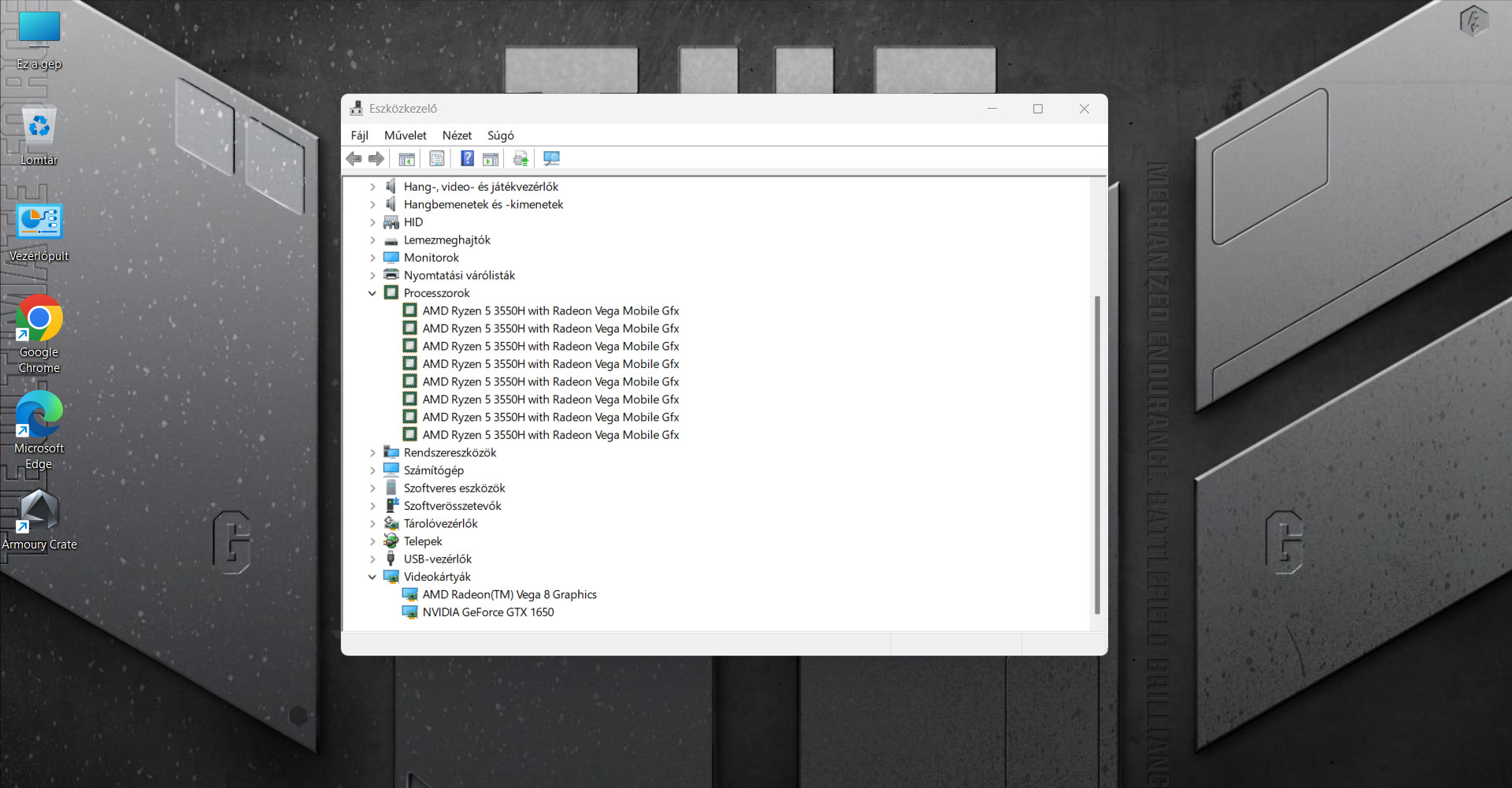Select the Microsoft Edge desktop shortcut

39,431
